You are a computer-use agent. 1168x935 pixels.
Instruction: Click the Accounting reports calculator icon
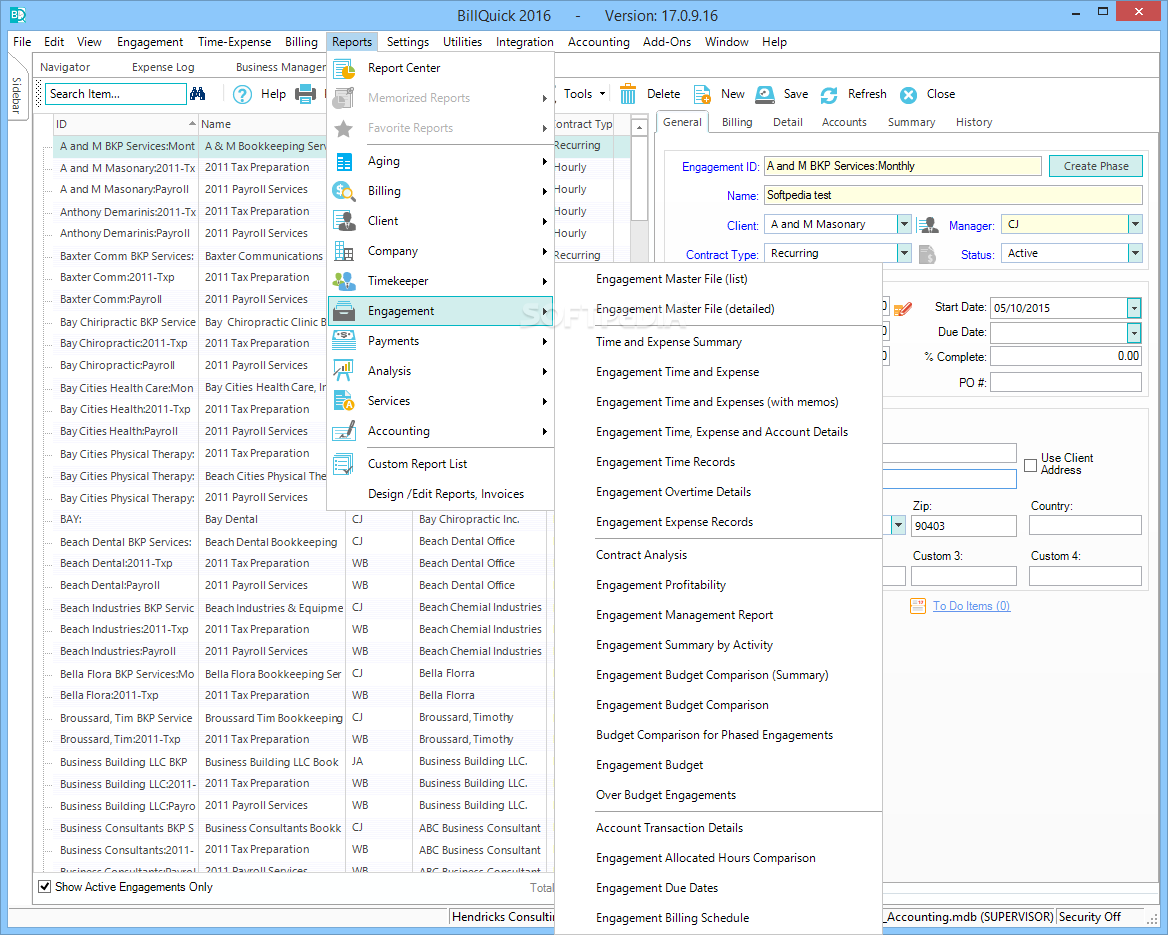(344, 431)
